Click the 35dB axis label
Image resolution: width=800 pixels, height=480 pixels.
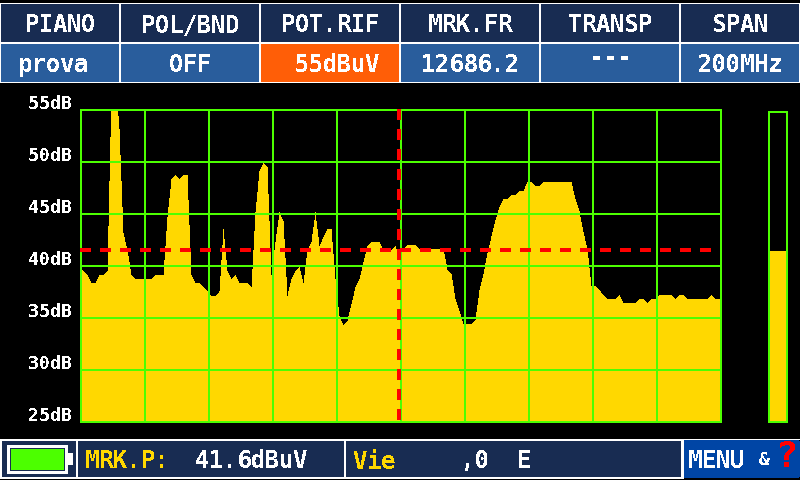[49, 311]
